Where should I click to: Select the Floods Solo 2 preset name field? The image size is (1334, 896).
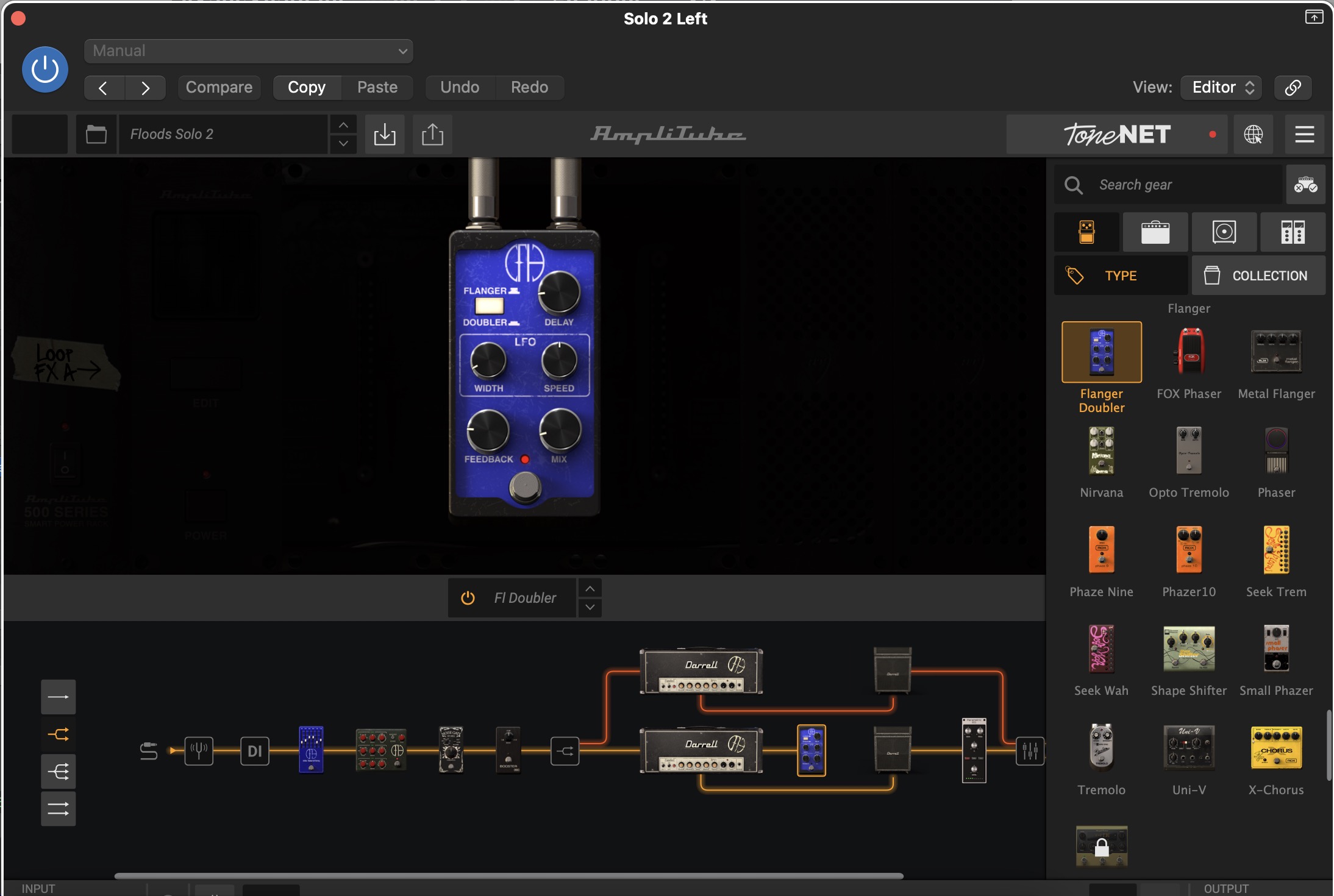pos(223,134)
